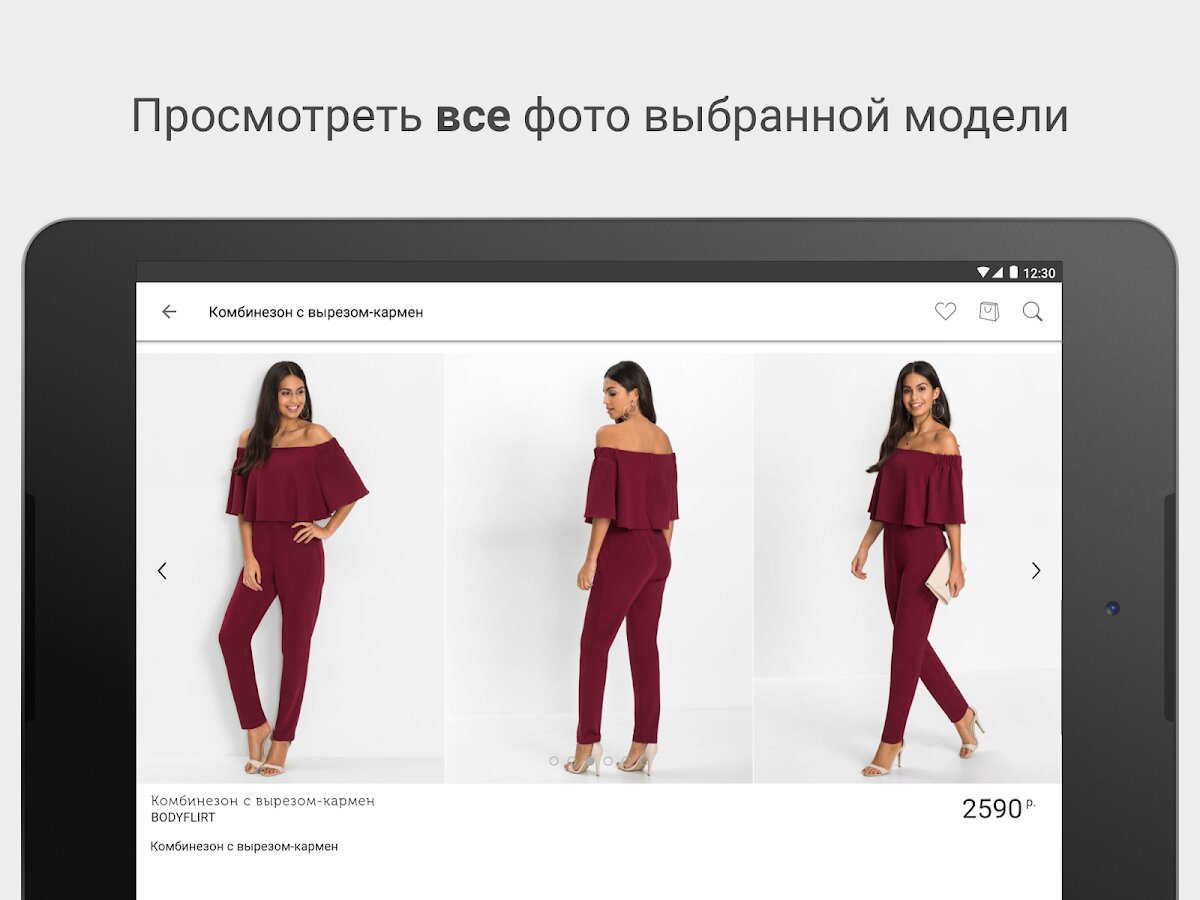Open search with magnifier icon
This screenshot has height=900, width=1200.
(1033, 312)
